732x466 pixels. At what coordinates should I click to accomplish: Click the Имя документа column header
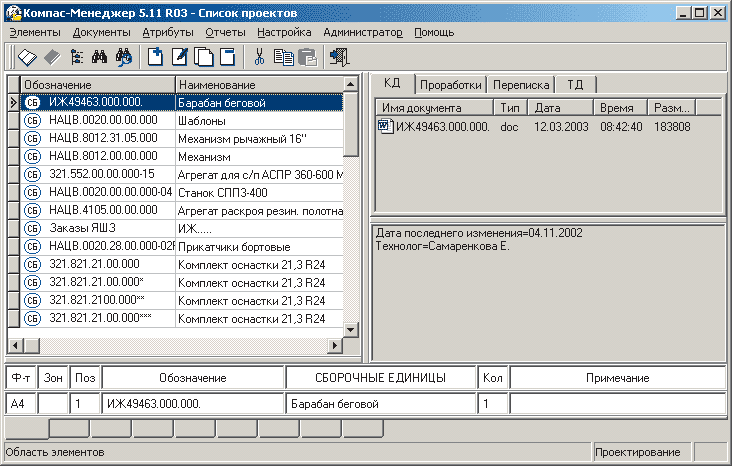pos(434,107)
